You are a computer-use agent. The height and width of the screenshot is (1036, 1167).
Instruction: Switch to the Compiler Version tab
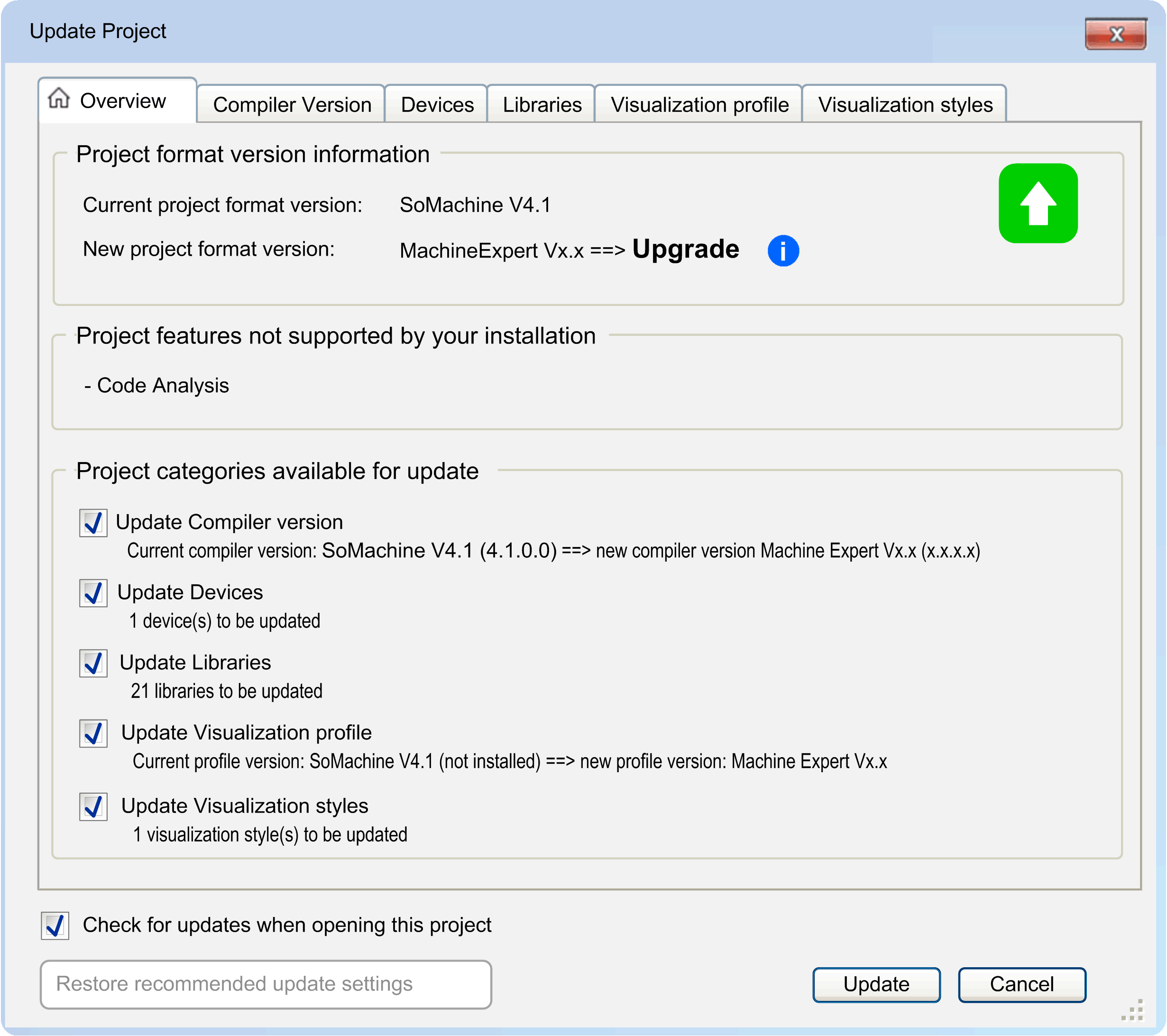pyautogui.click(x=291, y=104)
